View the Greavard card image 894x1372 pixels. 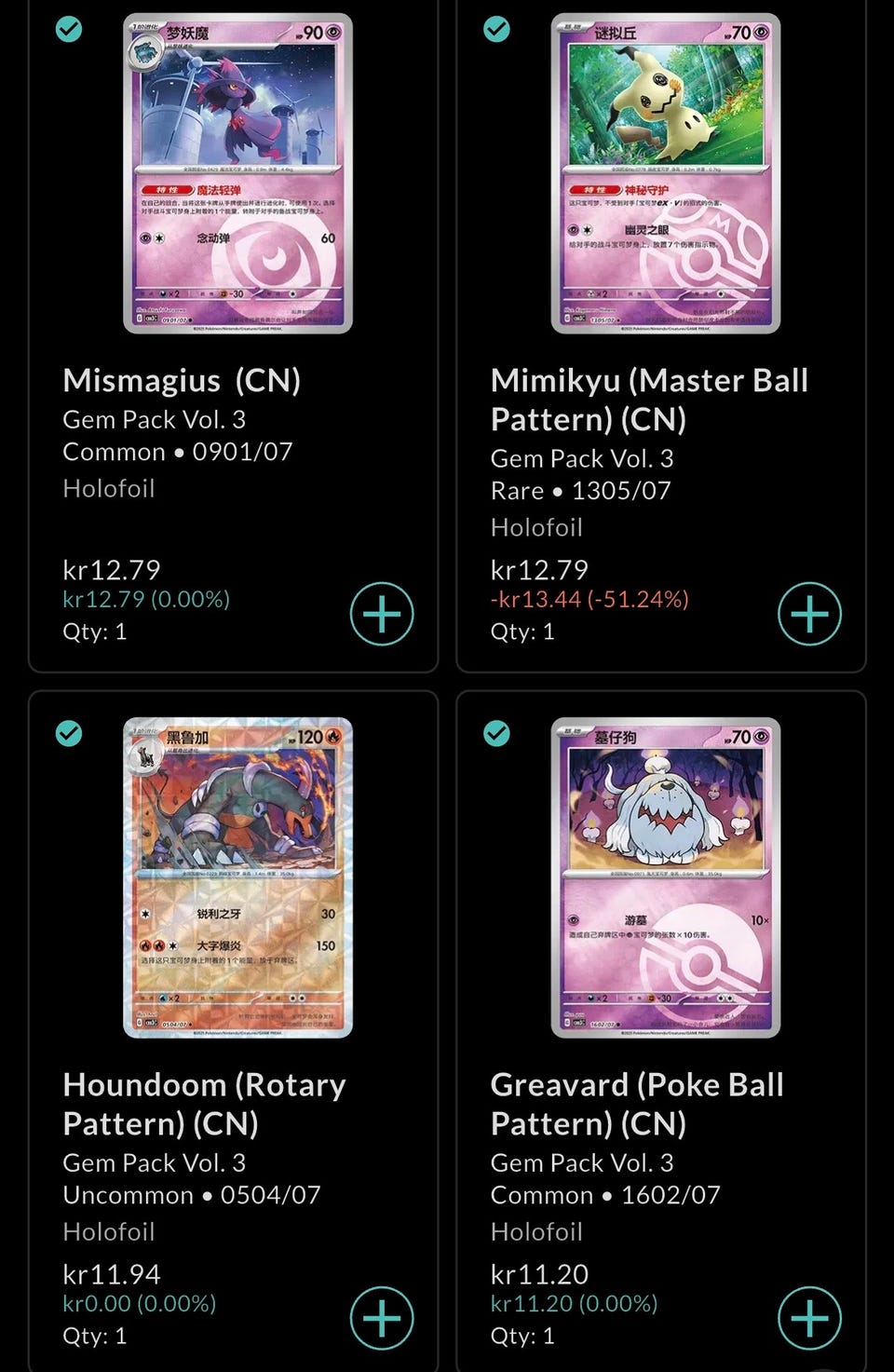[666, 877]
